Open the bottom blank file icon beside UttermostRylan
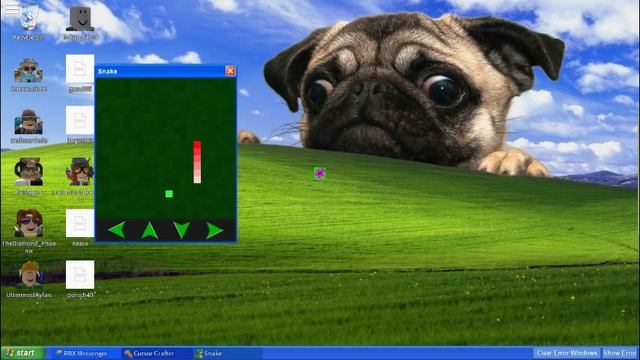Viewport: 640px width, 360px height. tap(80, 275)
